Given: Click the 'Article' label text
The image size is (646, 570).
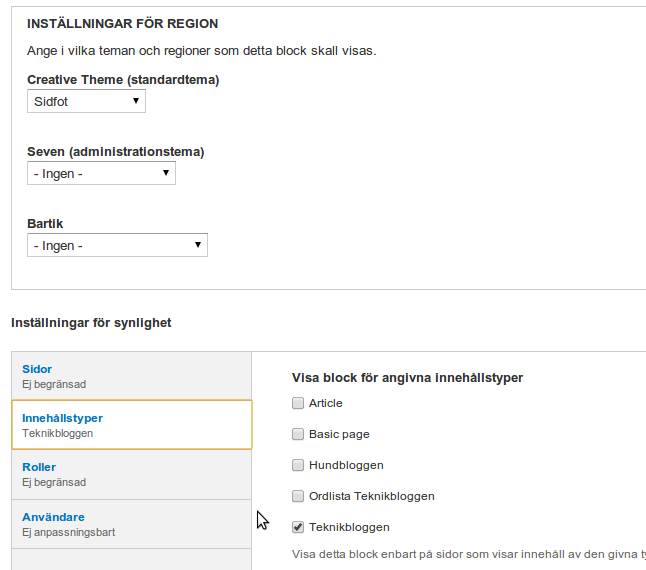Looking at the screenshot, I should pyautogui.click(x=326, y=403).
